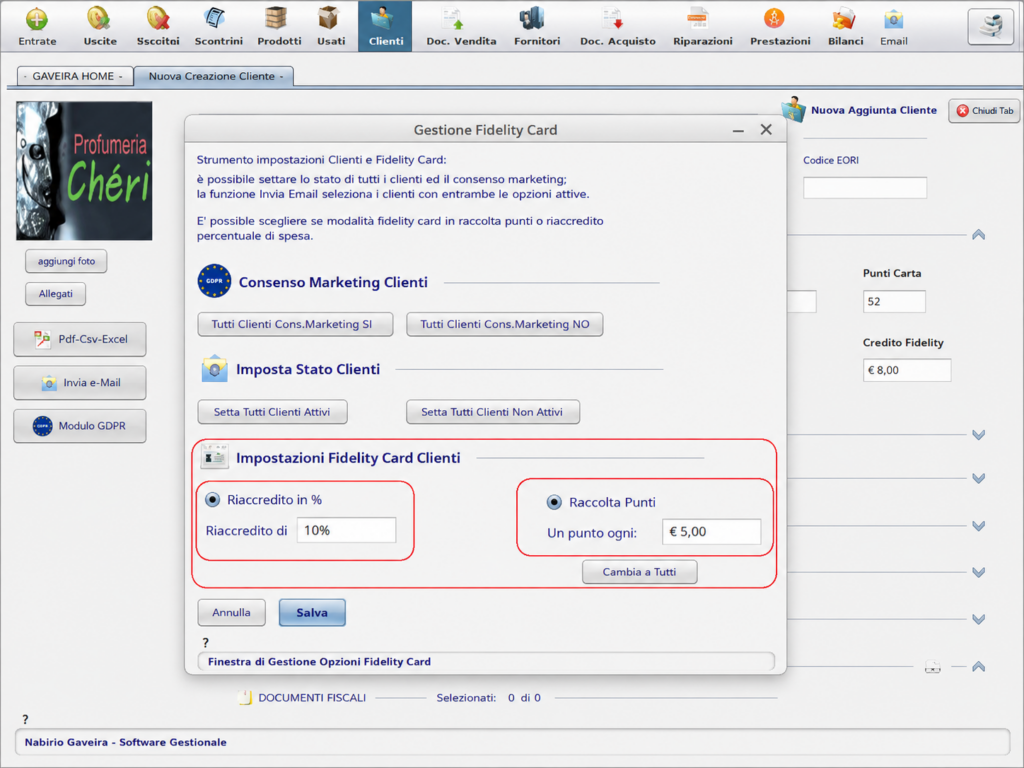The height and width of the screenshot is (768, 1024).
Task: Open the Doc. Vendita icon
Action: click(x=461, y=26)
